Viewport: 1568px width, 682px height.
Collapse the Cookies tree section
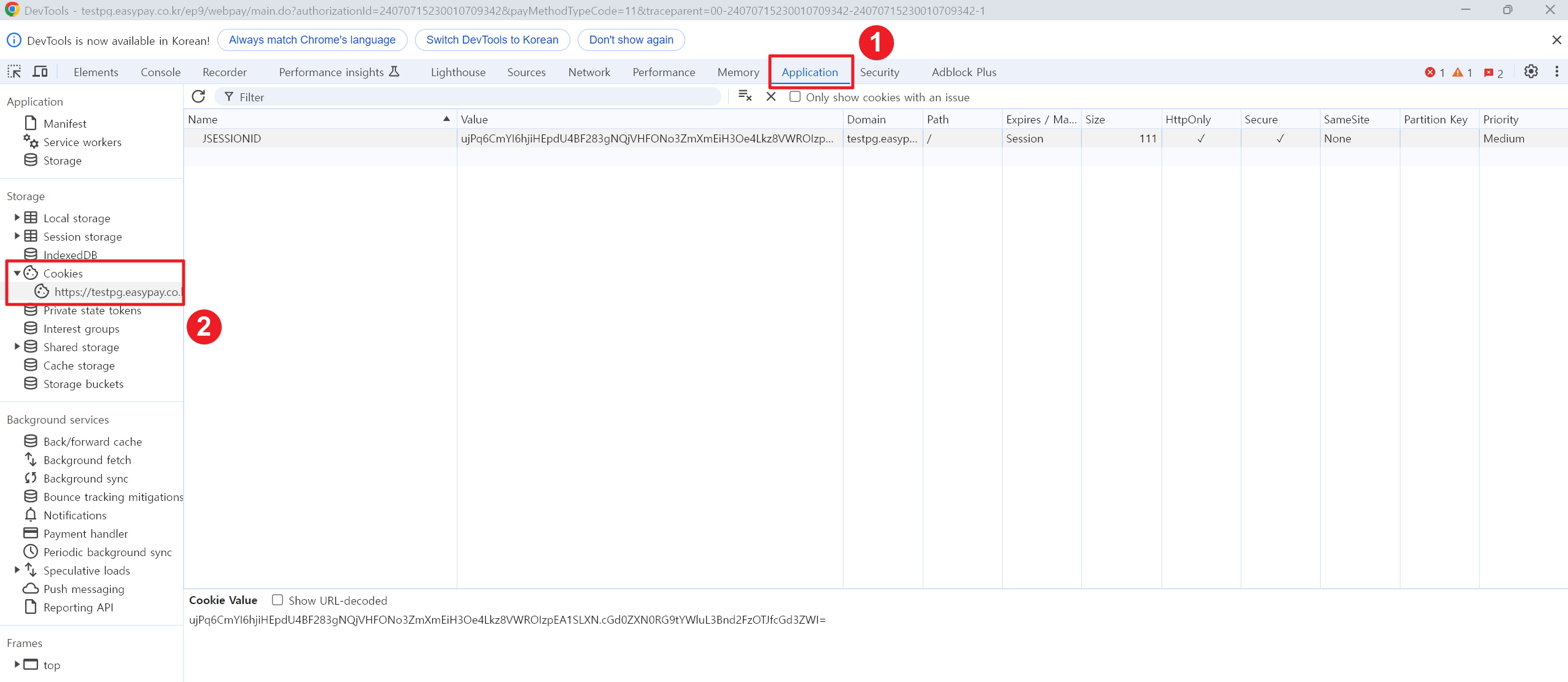click(x=17, y=273)
